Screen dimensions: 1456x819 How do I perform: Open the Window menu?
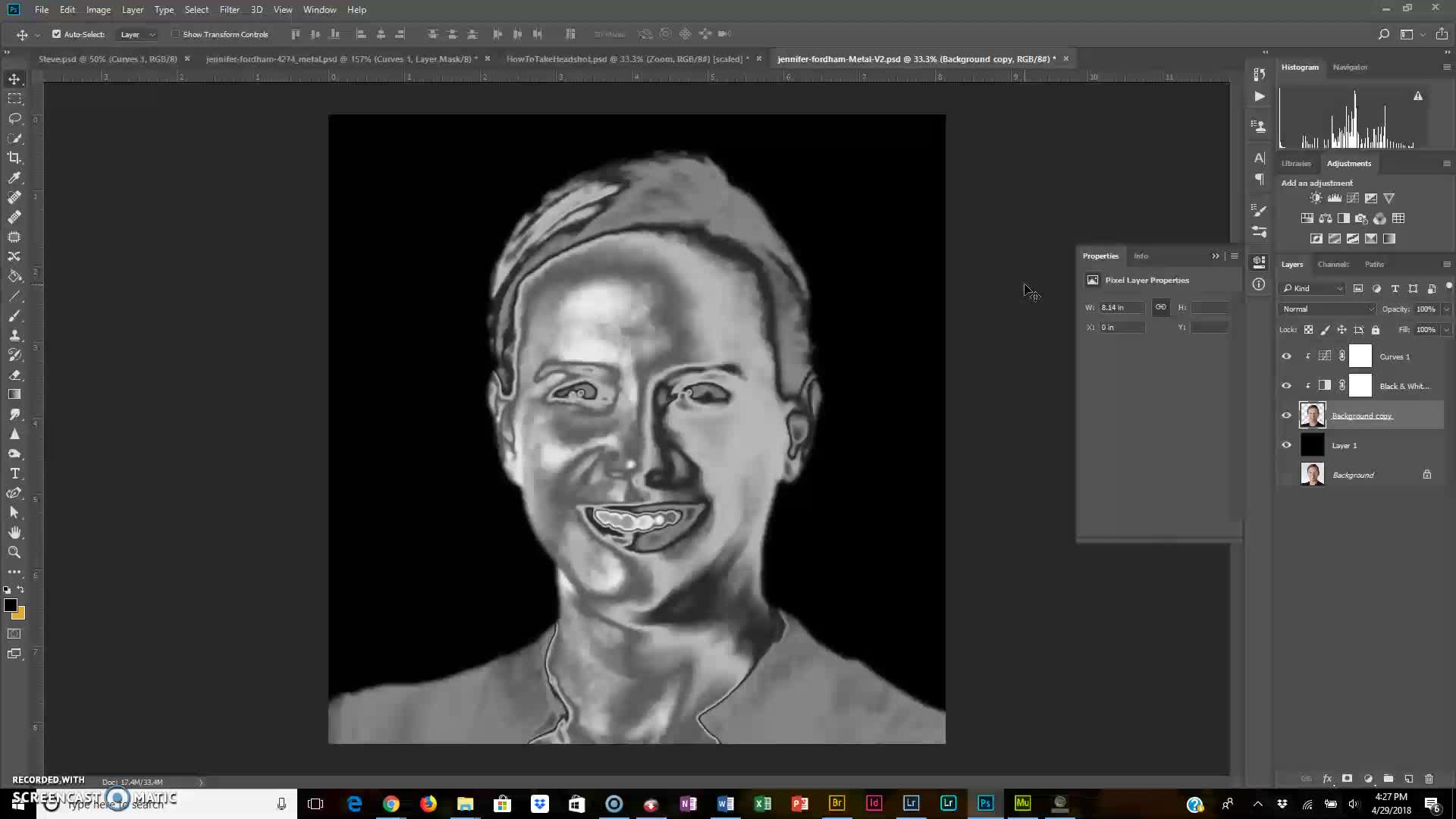(319, 10)
